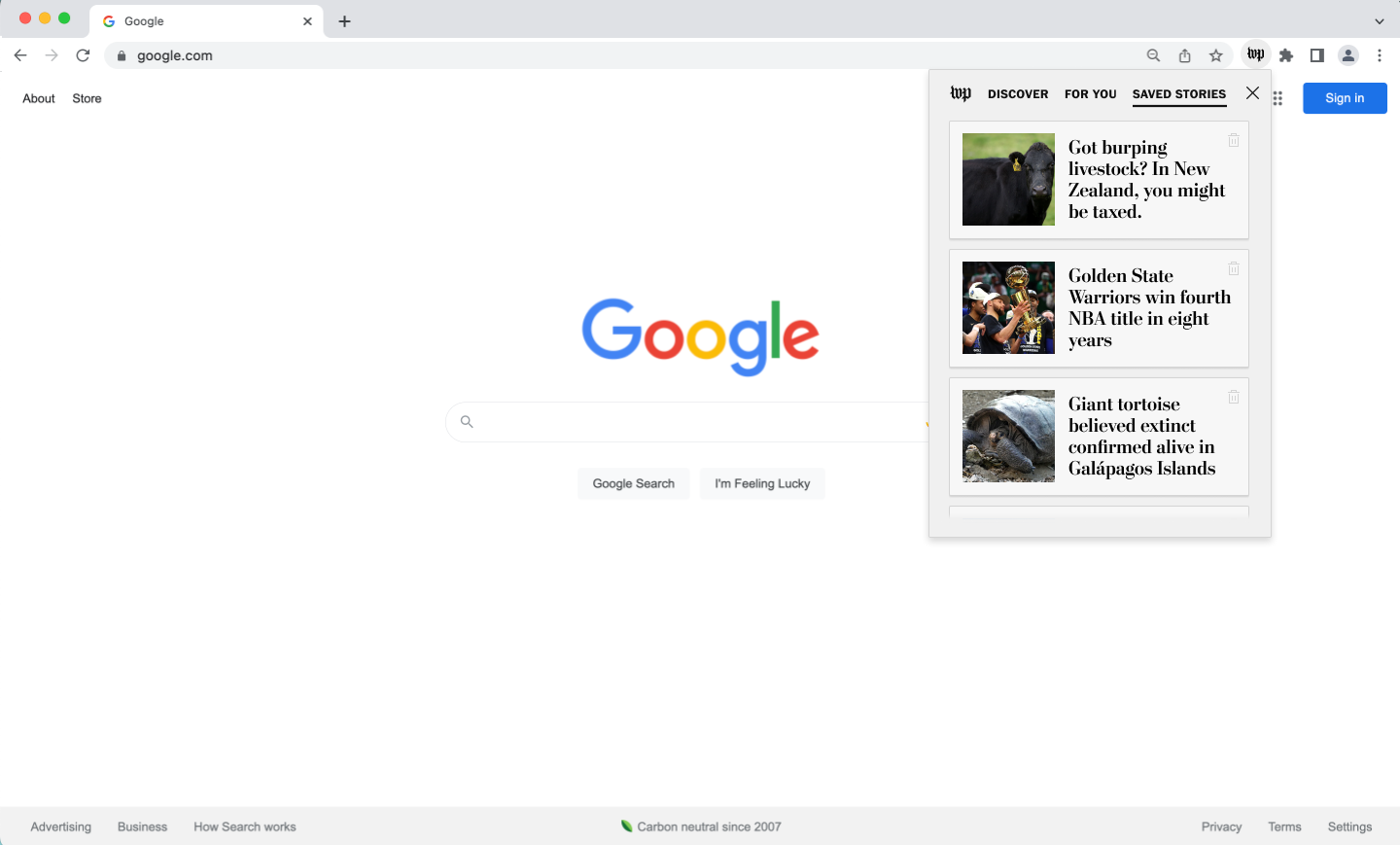Close the Google tab
This screenshot has height=845, width=1400.
[307, 21]
